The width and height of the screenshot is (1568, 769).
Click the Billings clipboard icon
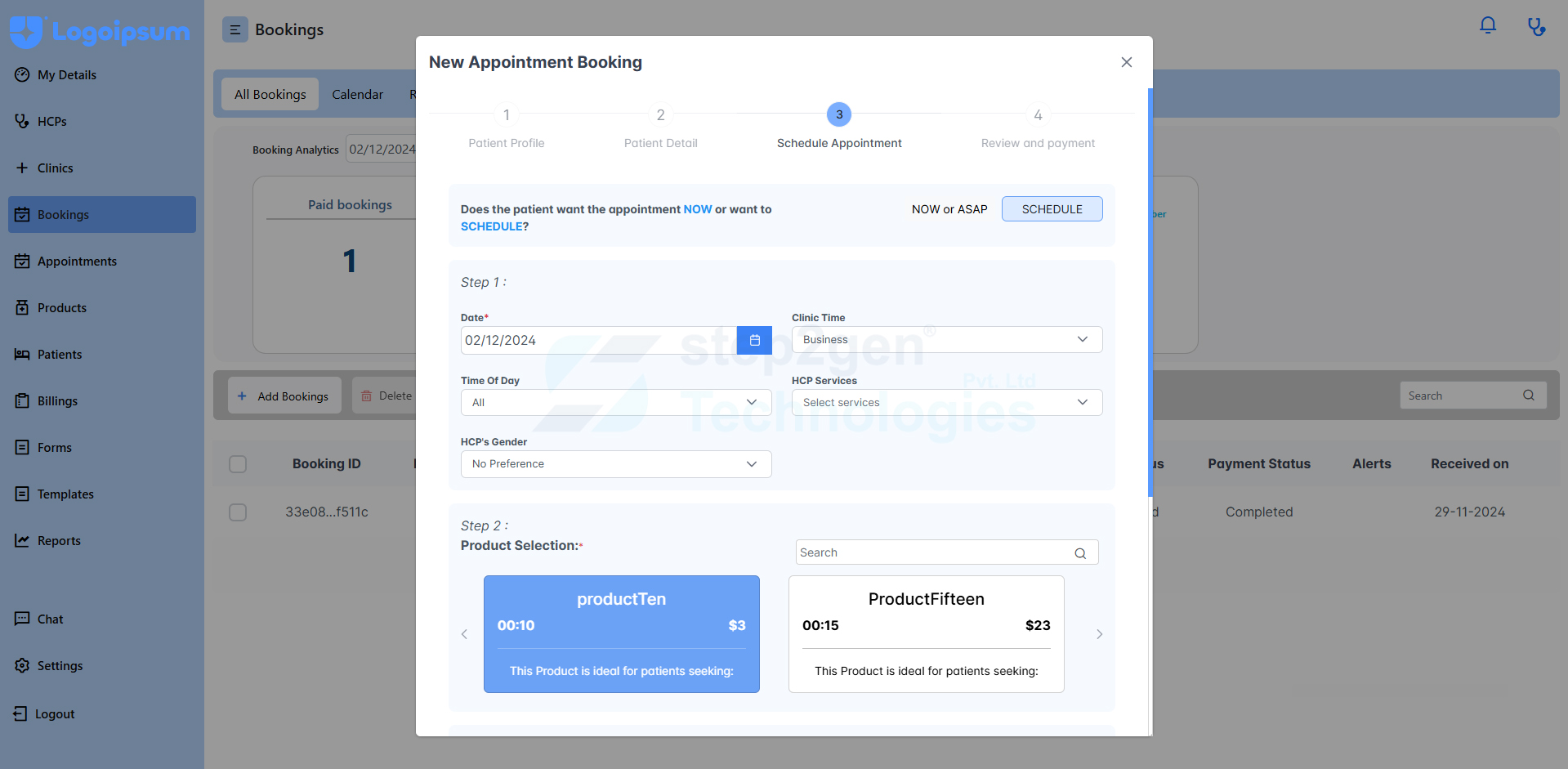[x=22, y=400]
